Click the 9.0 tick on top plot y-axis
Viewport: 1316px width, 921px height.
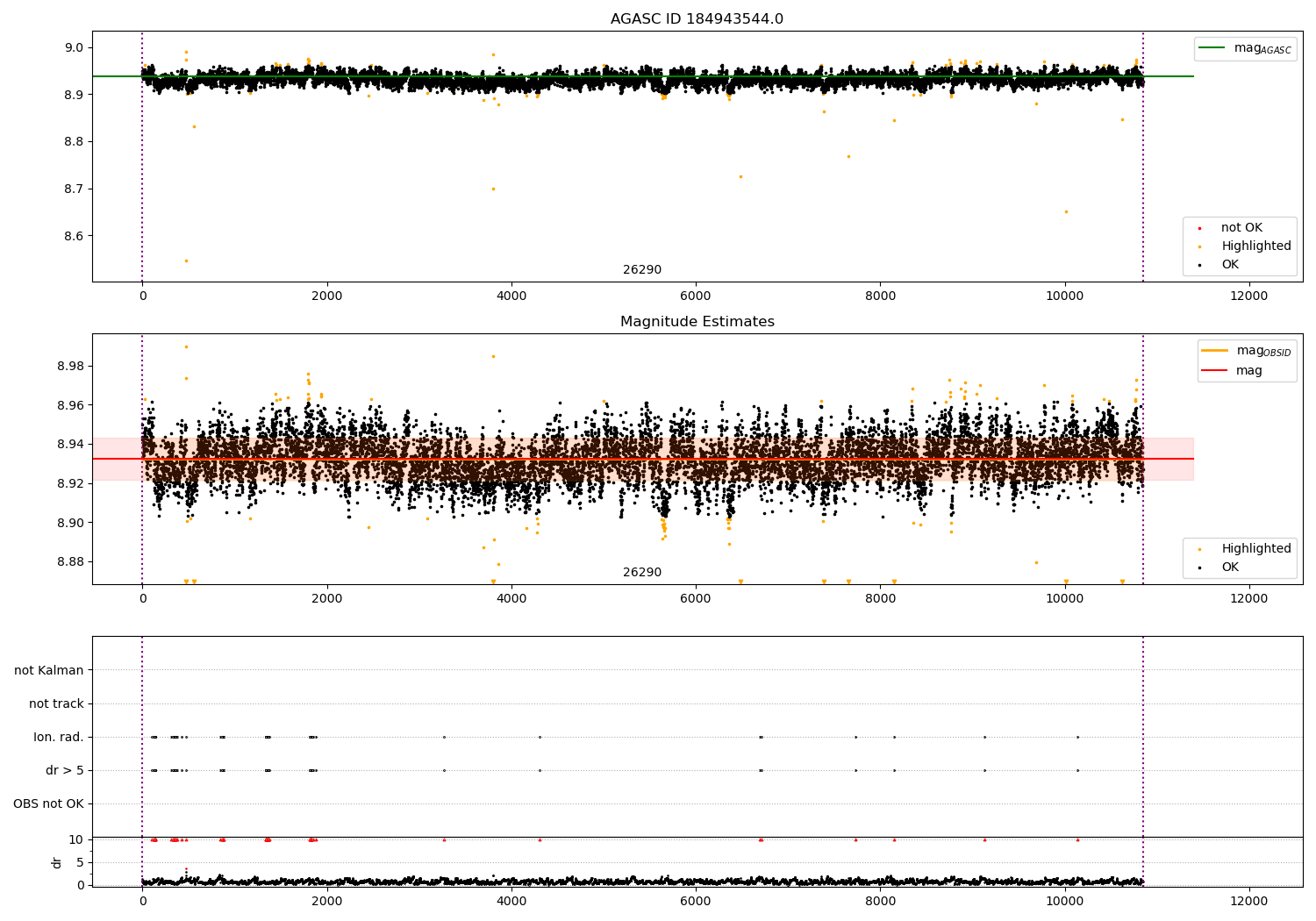coord(74,47)
